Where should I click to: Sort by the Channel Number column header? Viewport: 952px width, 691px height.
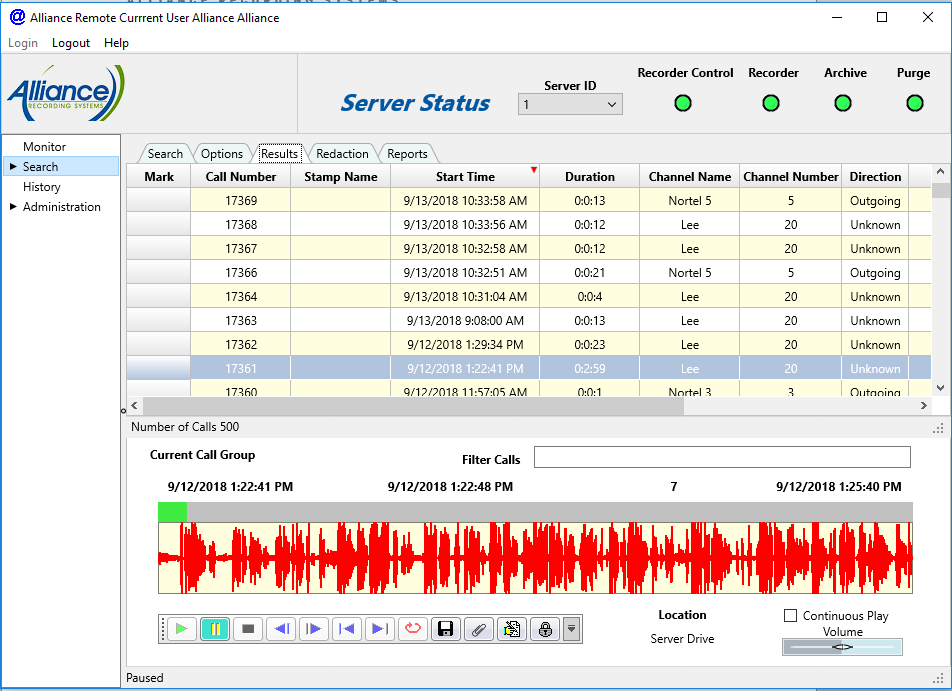coord(790,177)
